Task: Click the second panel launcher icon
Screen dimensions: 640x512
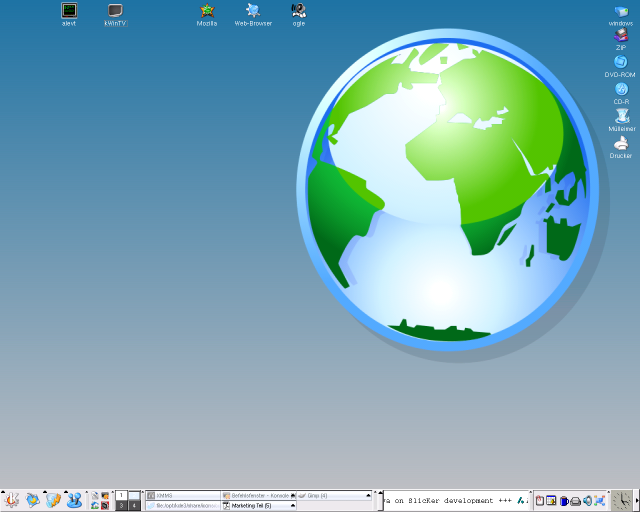Action: click(x=33, y=500)
